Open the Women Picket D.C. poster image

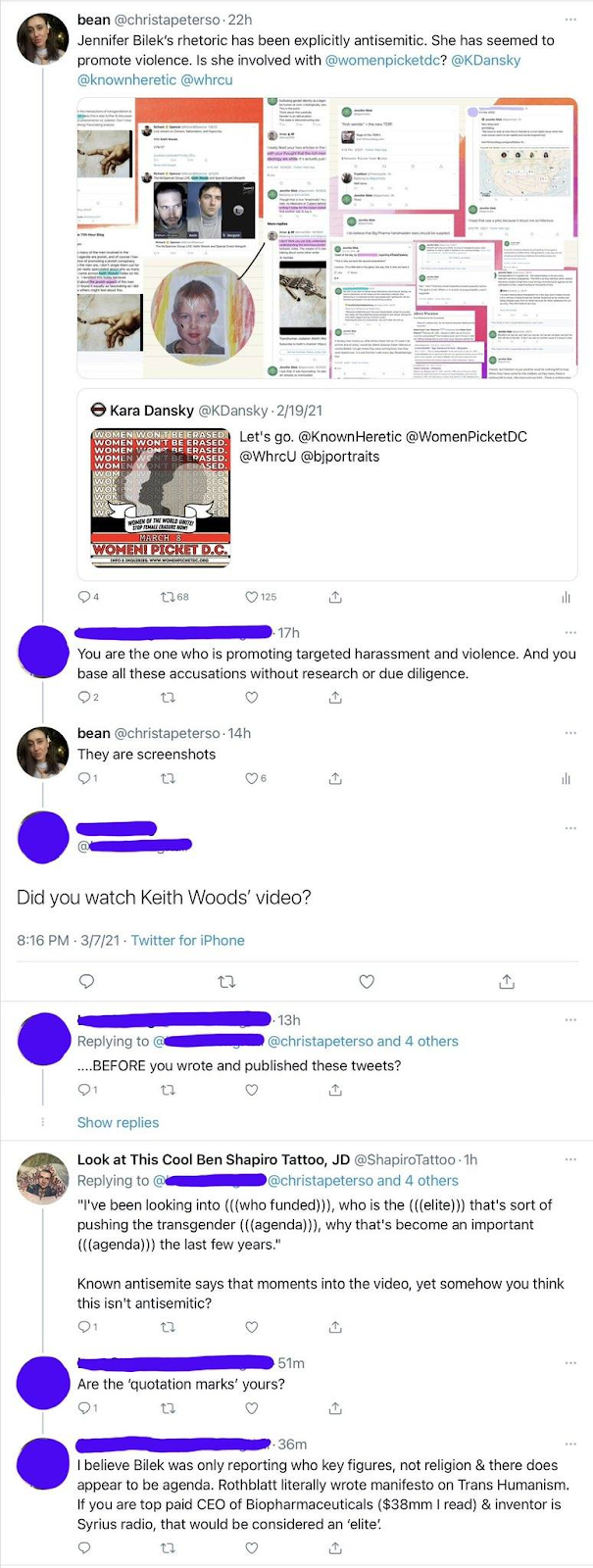[x=160, y=497]
